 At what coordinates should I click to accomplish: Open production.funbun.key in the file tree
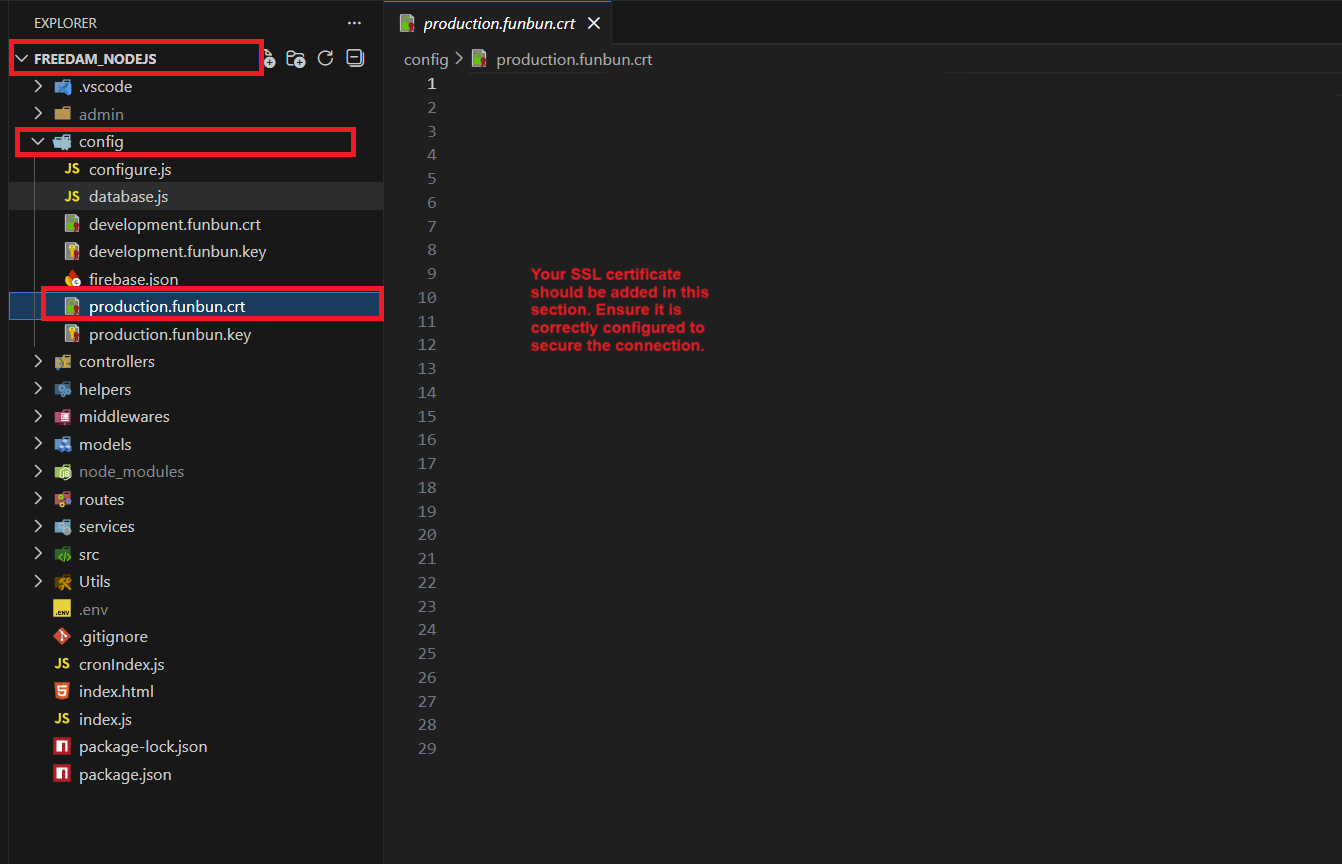[169, 335]
